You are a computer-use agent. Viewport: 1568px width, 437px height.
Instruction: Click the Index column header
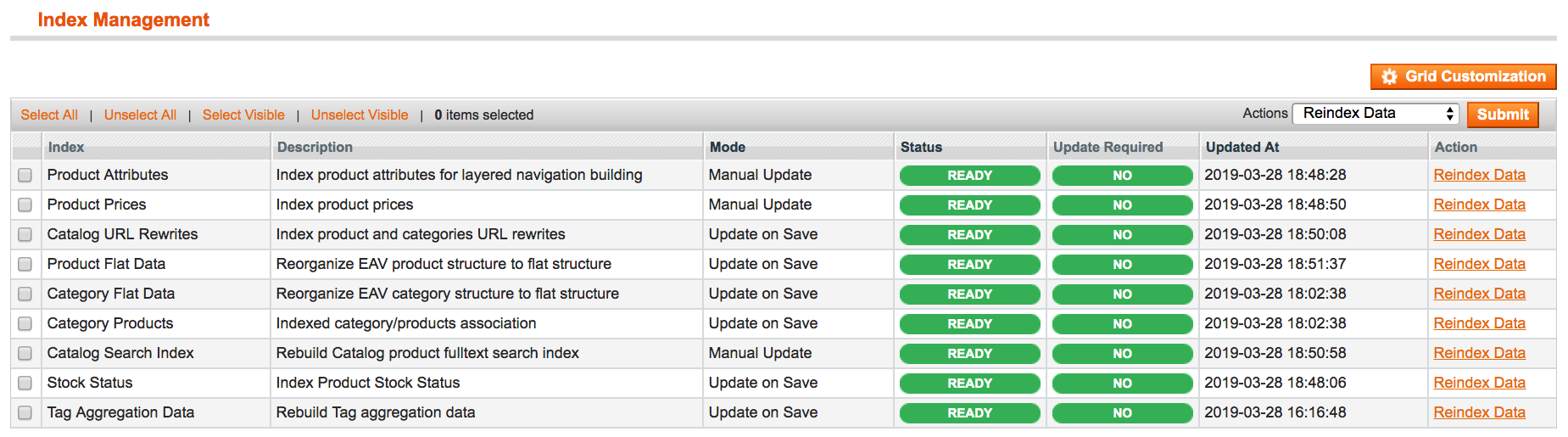click(x=66, y=147)
